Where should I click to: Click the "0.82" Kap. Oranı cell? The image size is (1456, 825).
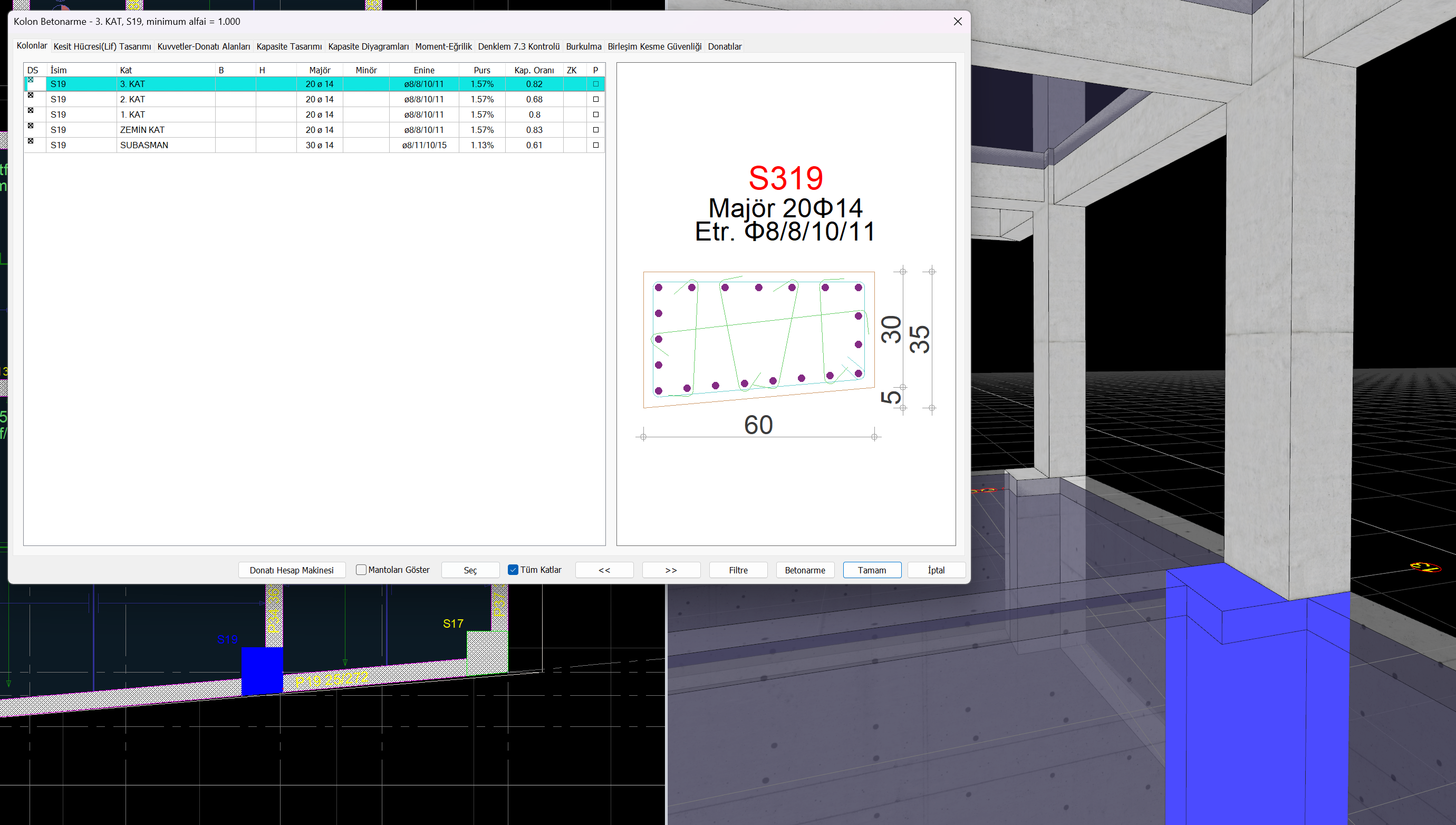tap(534, 84)
